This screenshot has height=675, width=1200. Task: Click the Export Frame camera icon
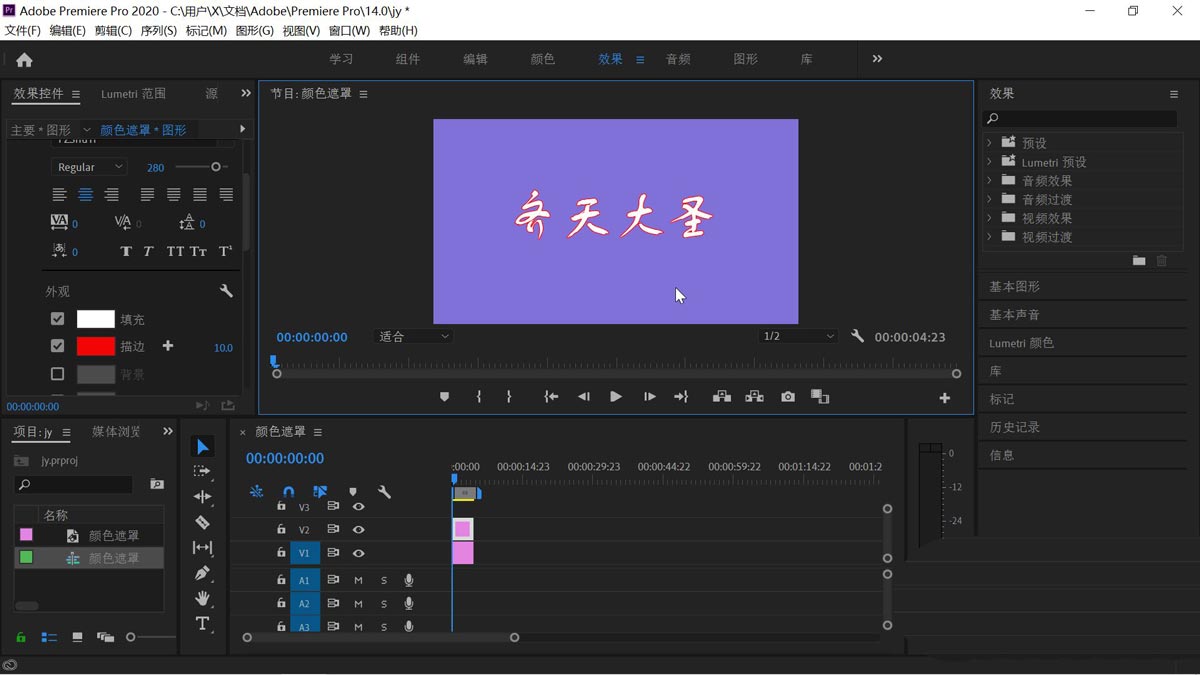coord(788,396)
